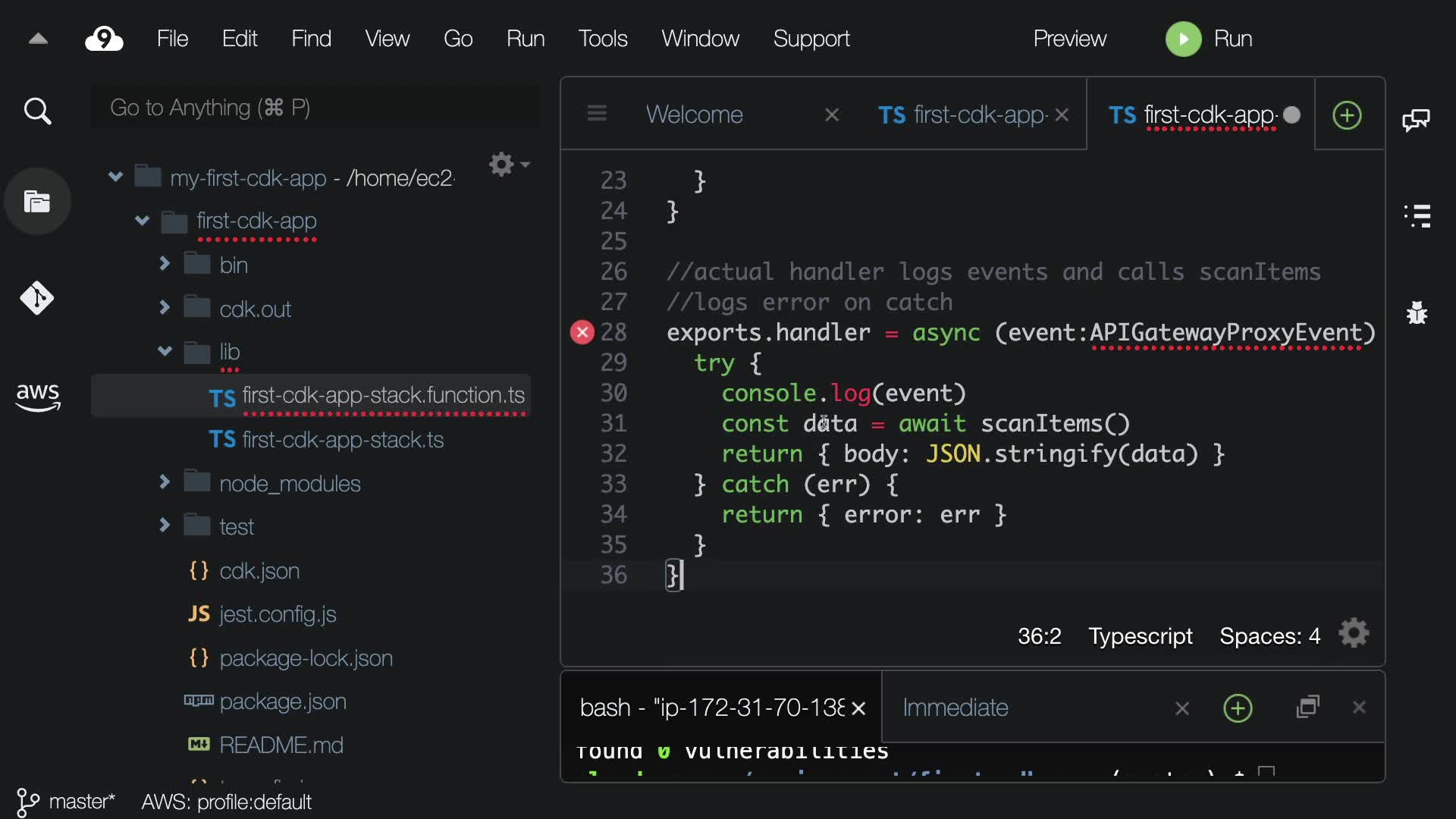Switch to the Welcome tab
1456x819 pixels.
click(x=694, y=115)
